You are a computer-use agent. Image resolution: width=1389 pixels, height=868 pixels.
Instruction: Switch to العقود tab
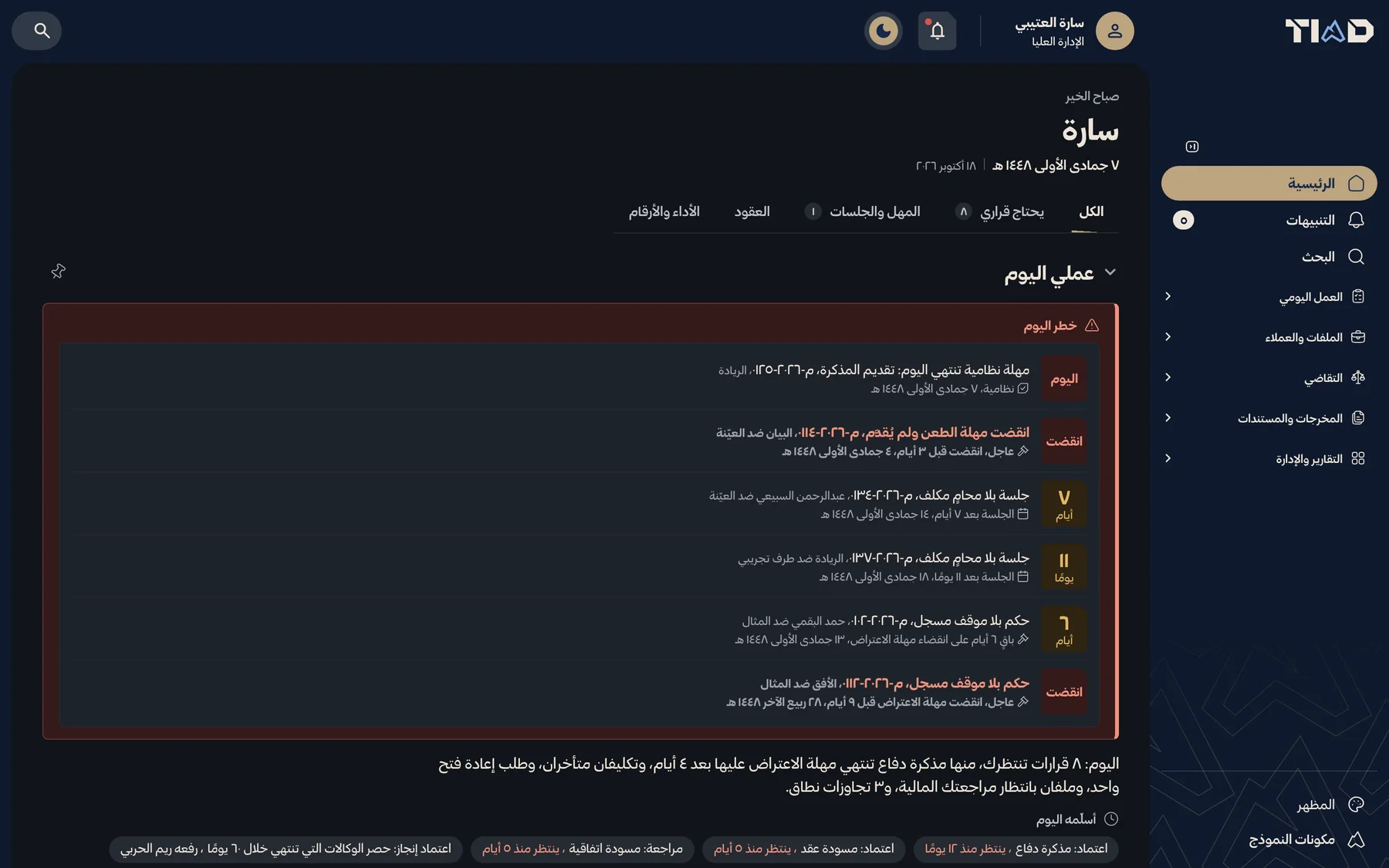752,211
